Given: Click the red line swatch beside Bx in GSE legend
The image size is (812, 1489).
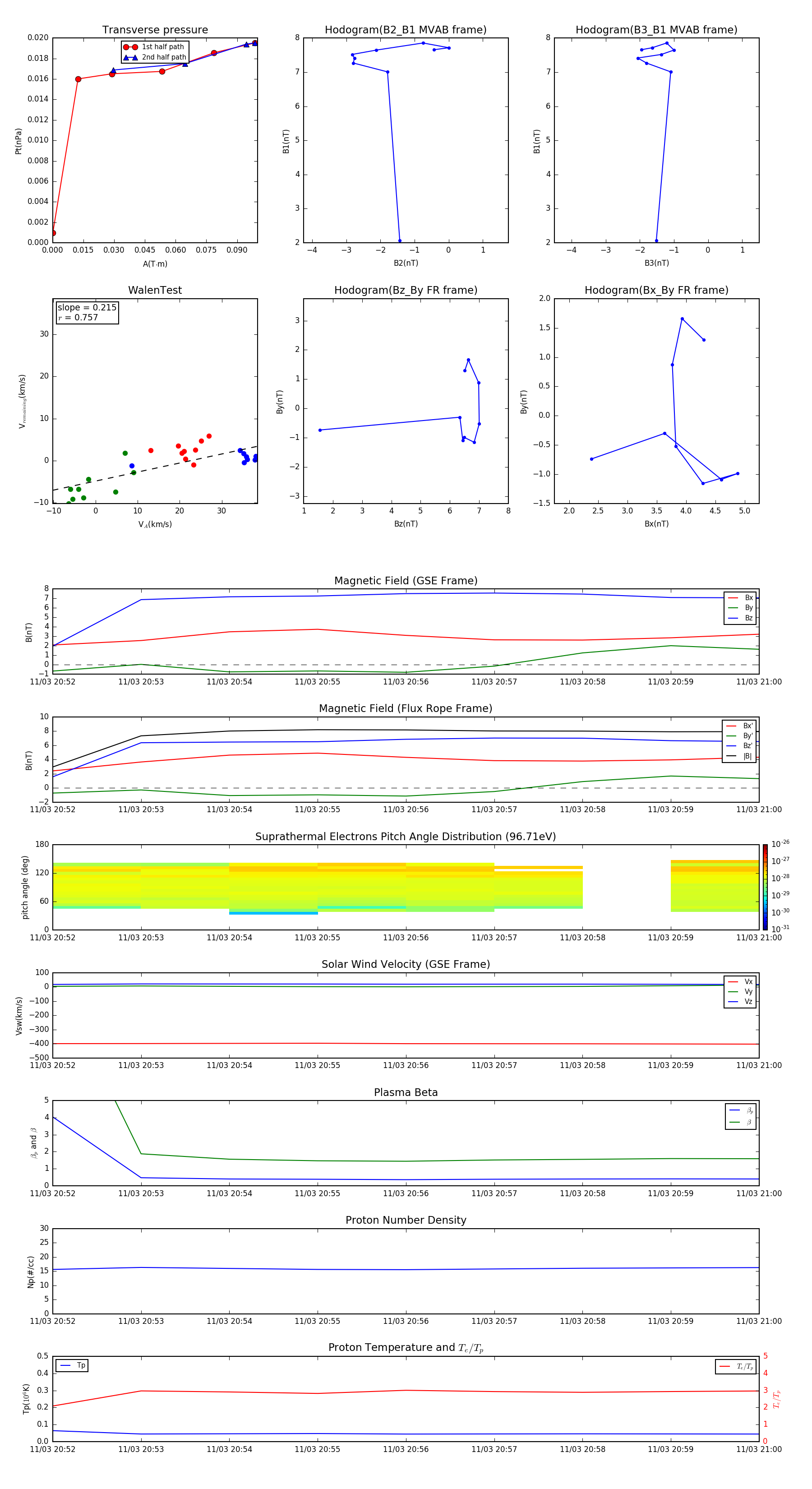Looking at the screenshot, I should pos(734,598).
